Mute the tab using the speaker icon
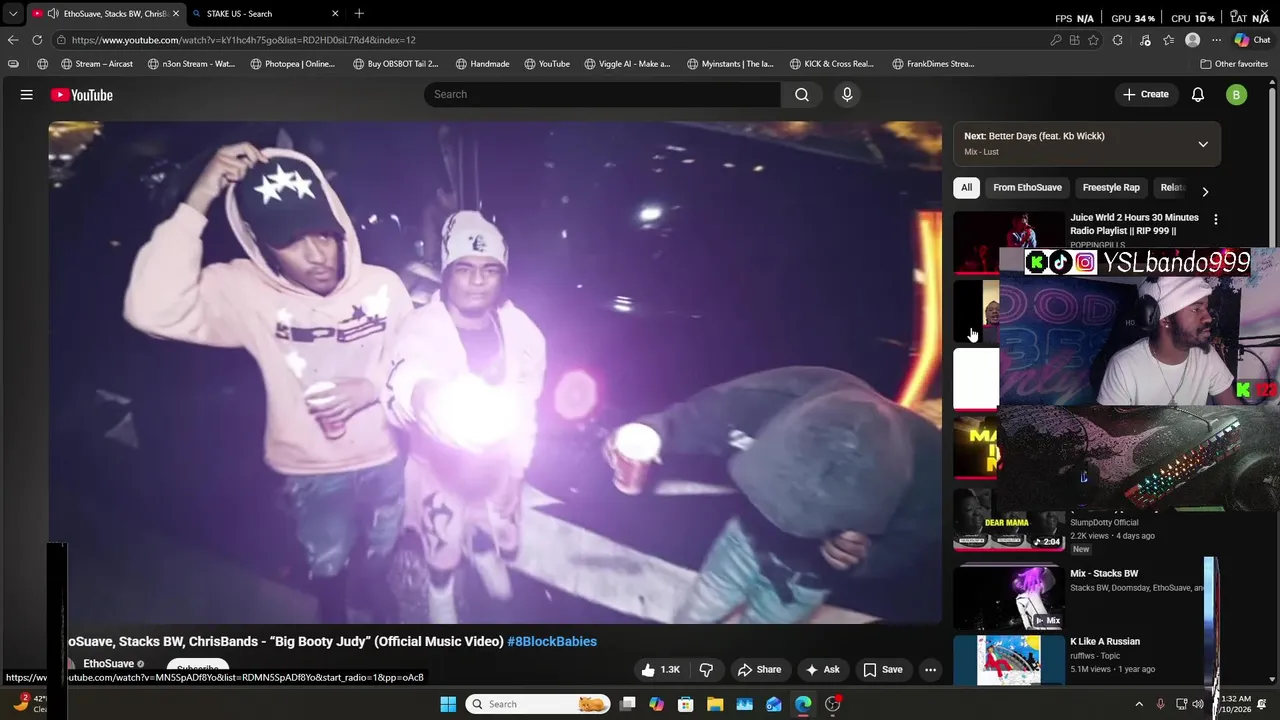This screenshot has height=720, width=1280. pyautogui.click(x=52, y=14)
